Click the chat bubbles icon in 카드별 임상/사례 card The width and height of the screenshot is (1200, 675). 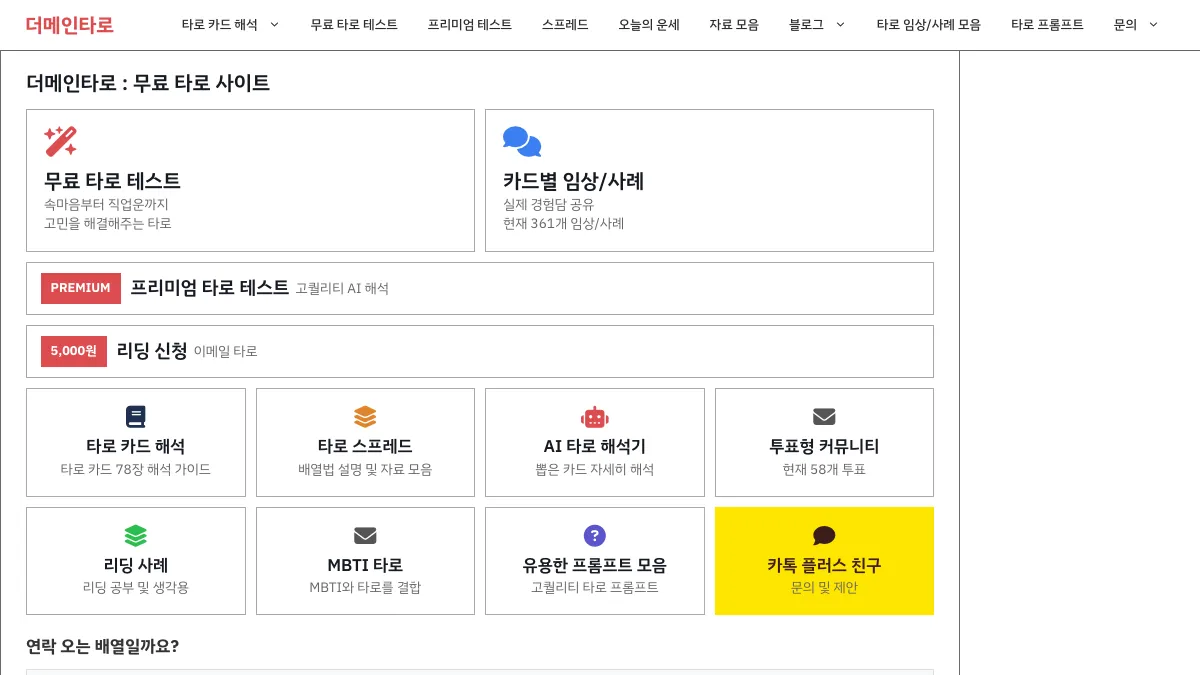[x=522, y=141]
